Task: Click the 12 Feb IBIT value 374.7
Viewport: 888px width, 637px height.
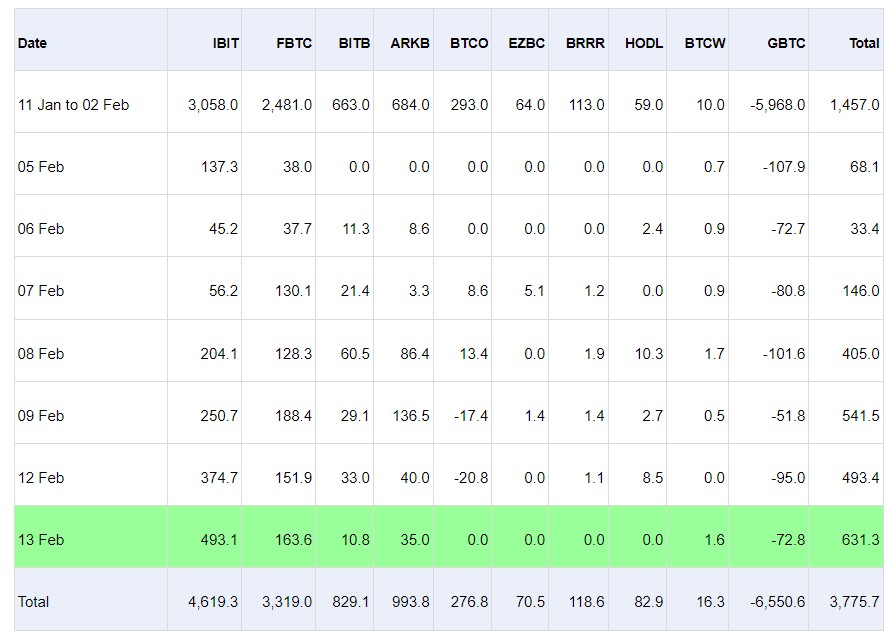Action: 219,478
